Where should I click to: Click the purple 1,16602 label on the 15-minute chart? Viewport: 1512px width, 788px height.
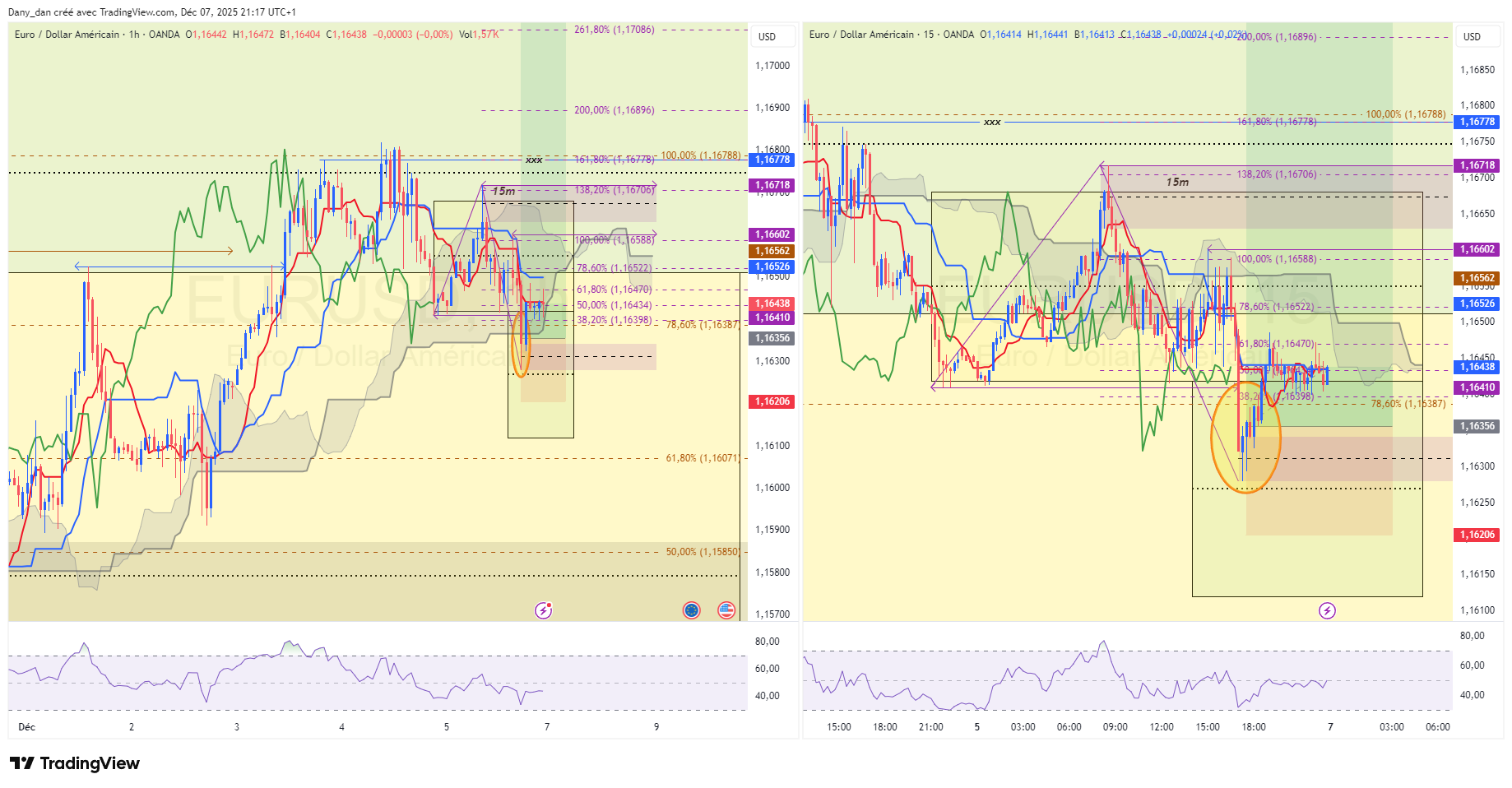pyautogui.click(x=1477, y=249)
